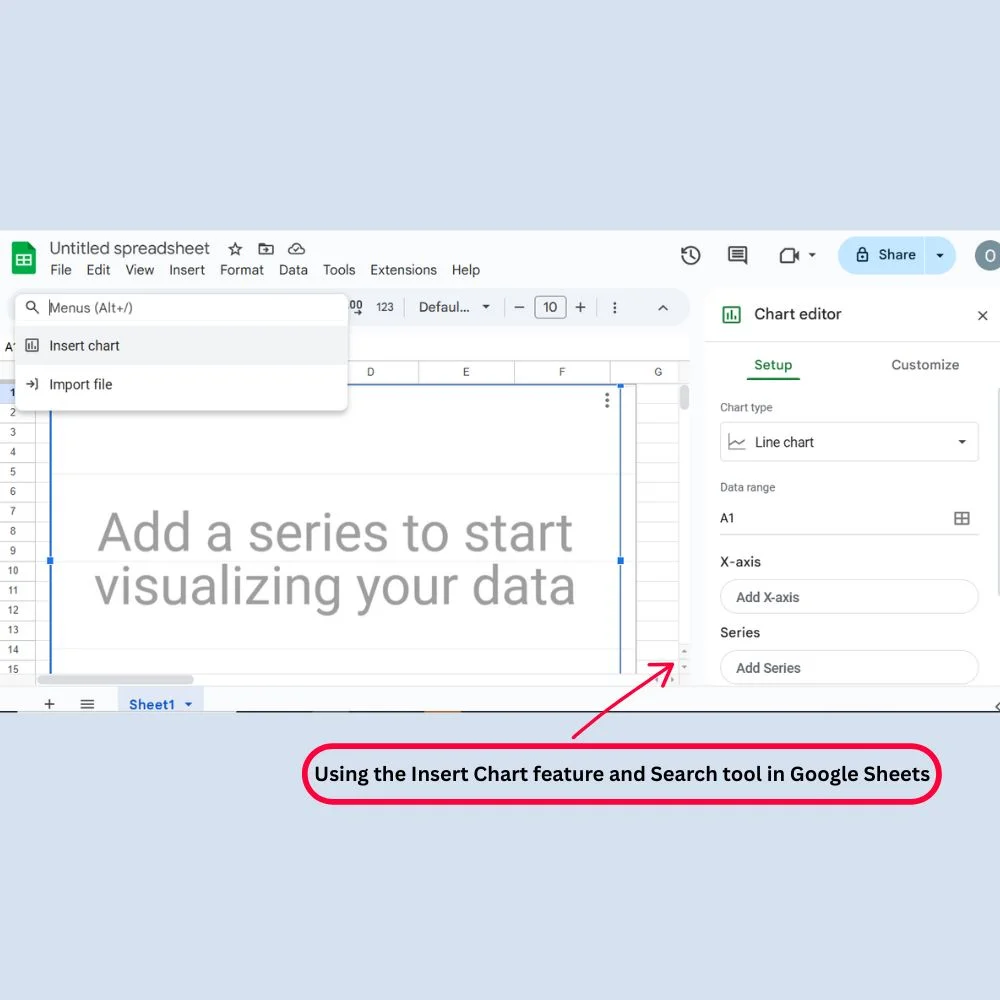Click the font size field showing 10
This screenshot has height=1000, width=1000.
(550, 307)
